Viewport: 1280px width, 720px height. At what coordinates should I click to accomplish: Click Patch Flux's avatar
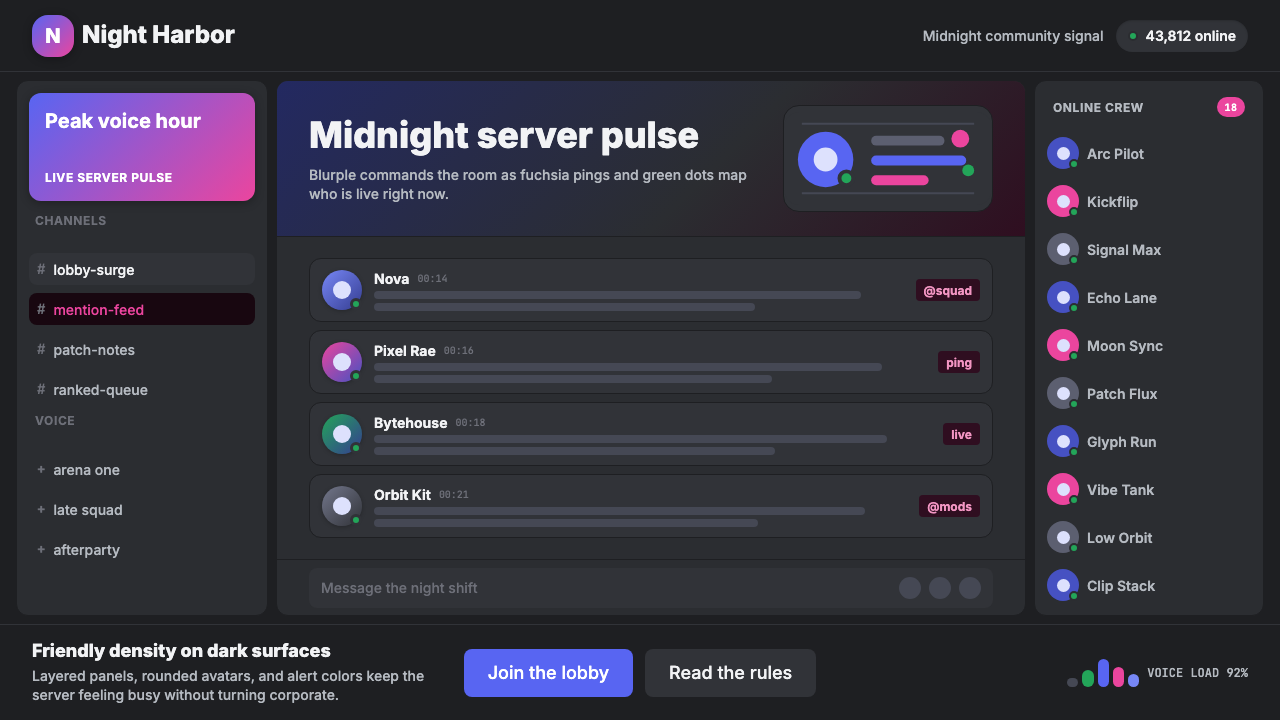point(1063,394)
